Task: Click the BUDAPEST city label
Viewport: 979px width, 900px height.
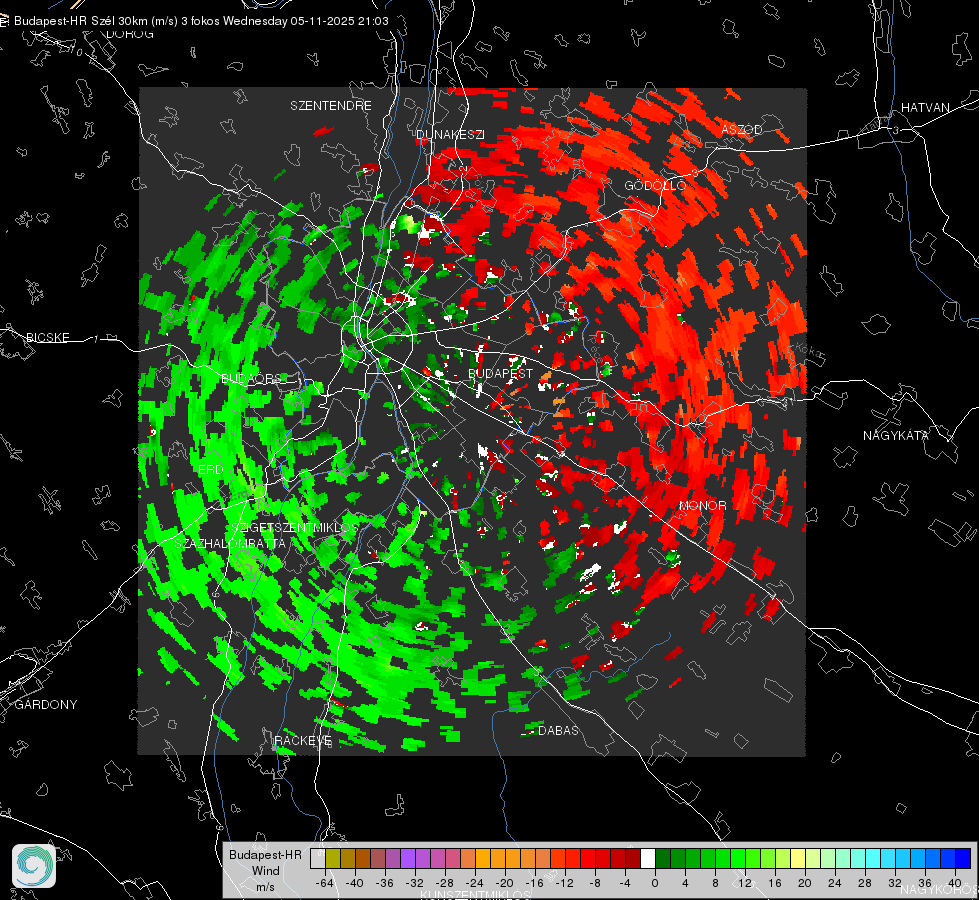Action: [501, 373]
